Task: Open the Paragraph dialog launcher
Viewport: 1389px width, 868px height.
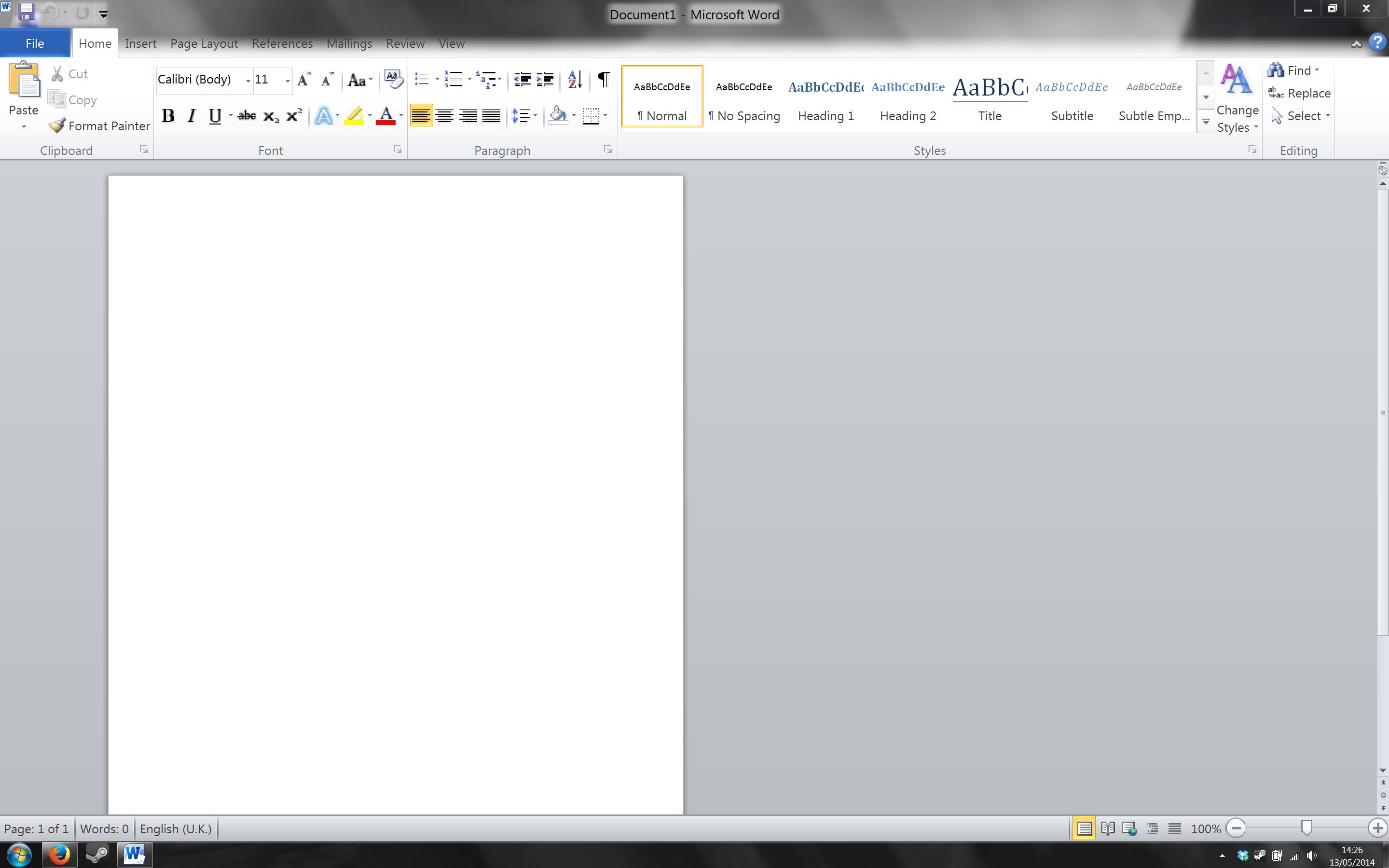Action: pos(607,150)
